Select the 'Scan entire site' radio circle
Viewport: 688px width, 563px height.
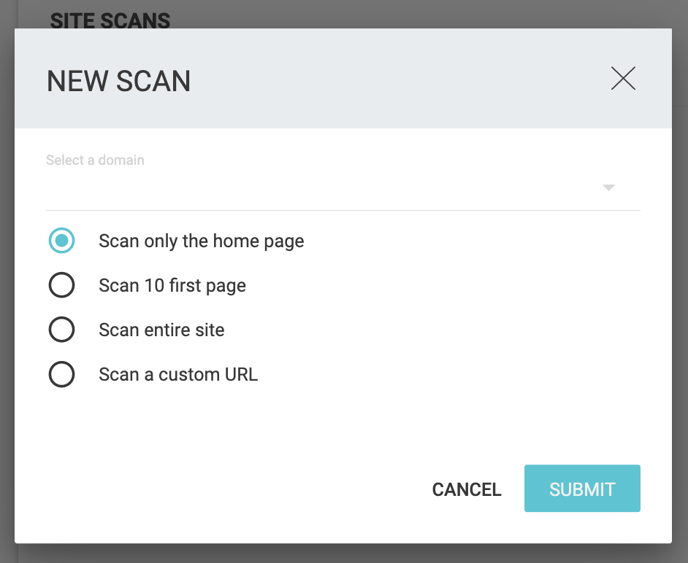[x=61, y=330]
